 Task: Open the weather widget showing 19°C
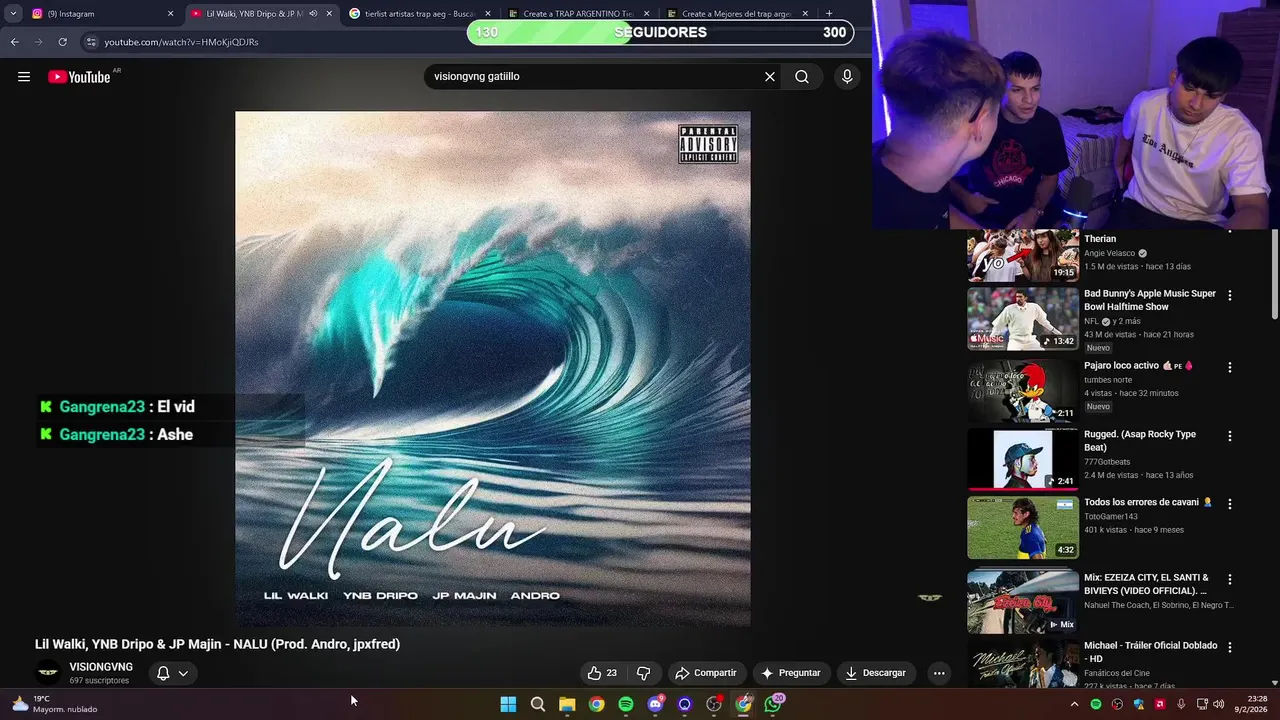click(54, 704)
